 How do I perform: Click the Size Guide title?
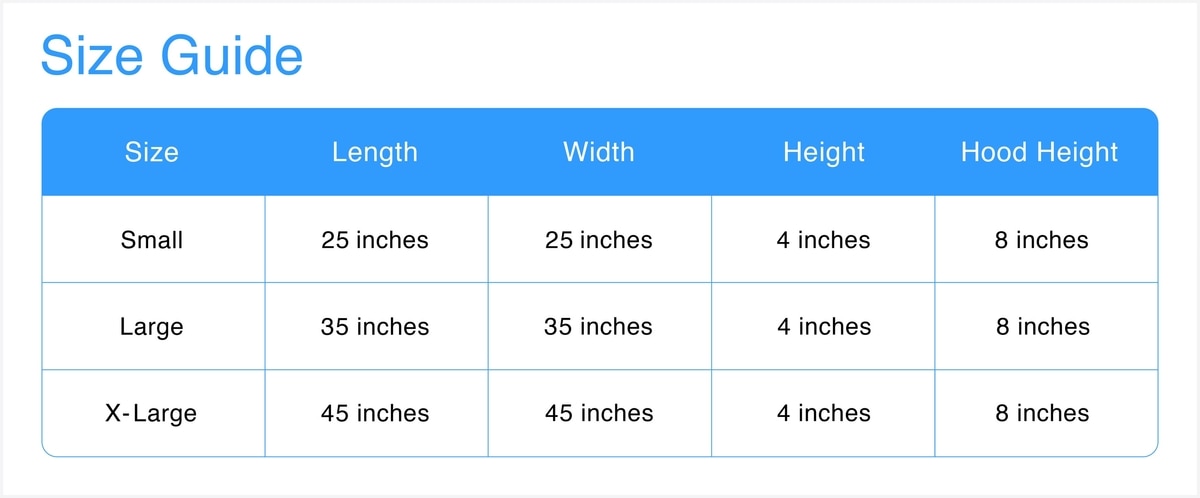171,56
